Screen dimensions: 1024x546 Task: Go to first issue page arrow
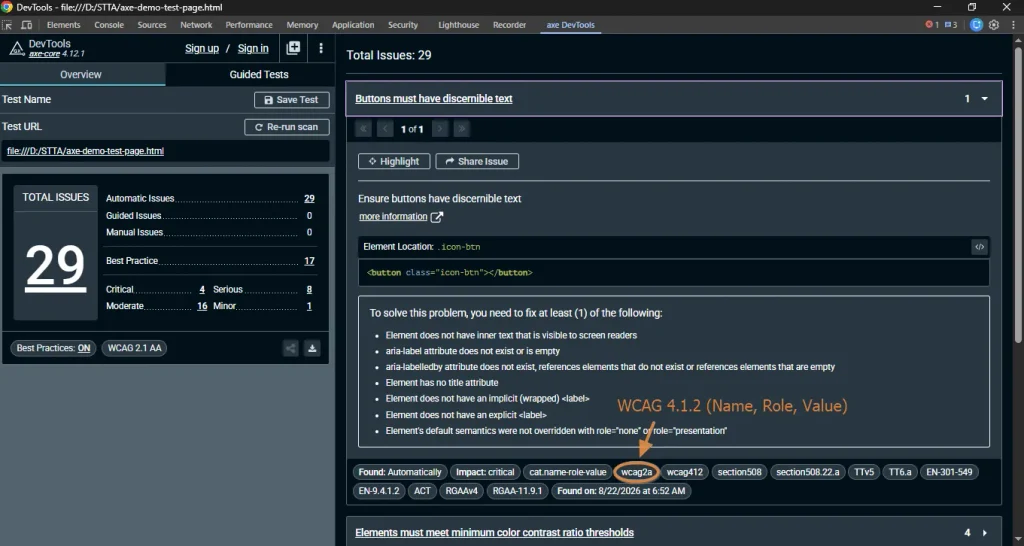coord(363,129)
